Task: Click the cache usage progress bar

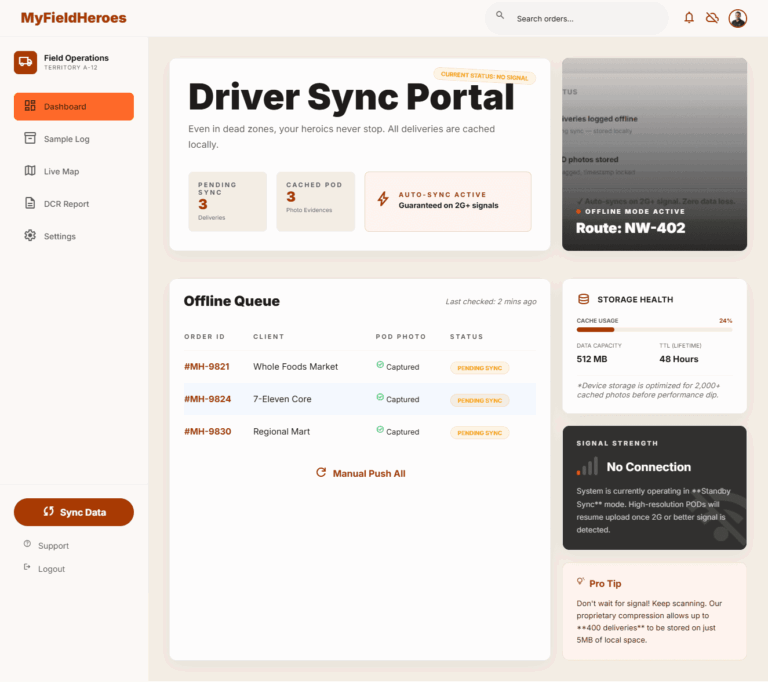Action: pyautogui.click(x=654, y=330)
